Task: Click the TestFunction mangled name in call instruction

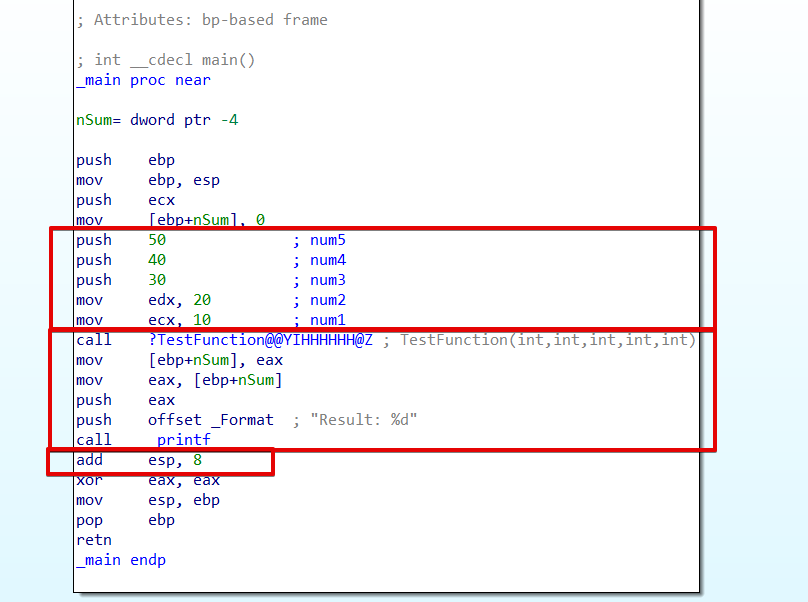Action: pyautogui.click(x=260, y=340)
